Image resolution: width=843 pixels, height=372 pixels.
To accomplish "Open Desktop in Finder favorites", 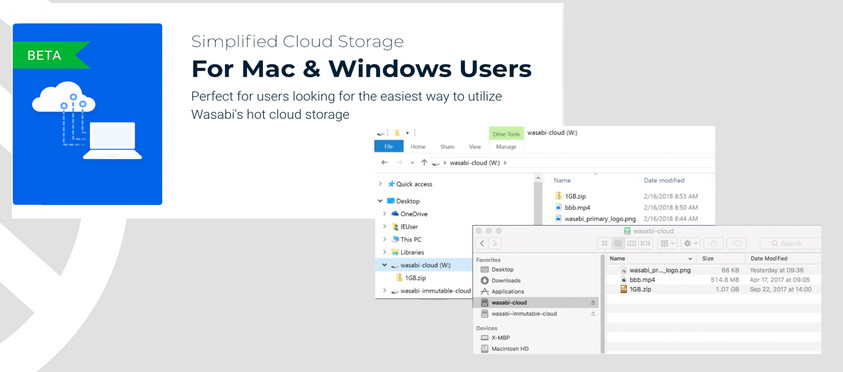I will click(x=503, y=269).
